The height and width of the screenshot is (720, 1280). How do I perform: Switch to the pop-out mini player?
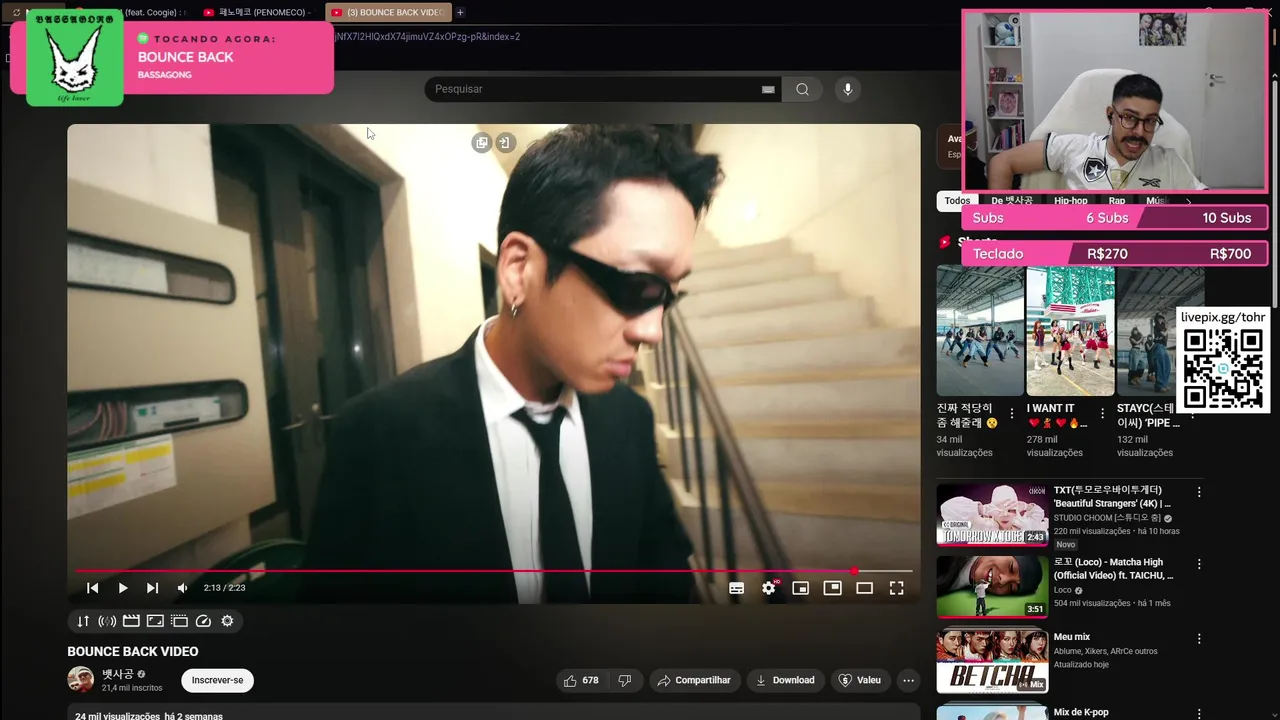(x=833, y=588)
